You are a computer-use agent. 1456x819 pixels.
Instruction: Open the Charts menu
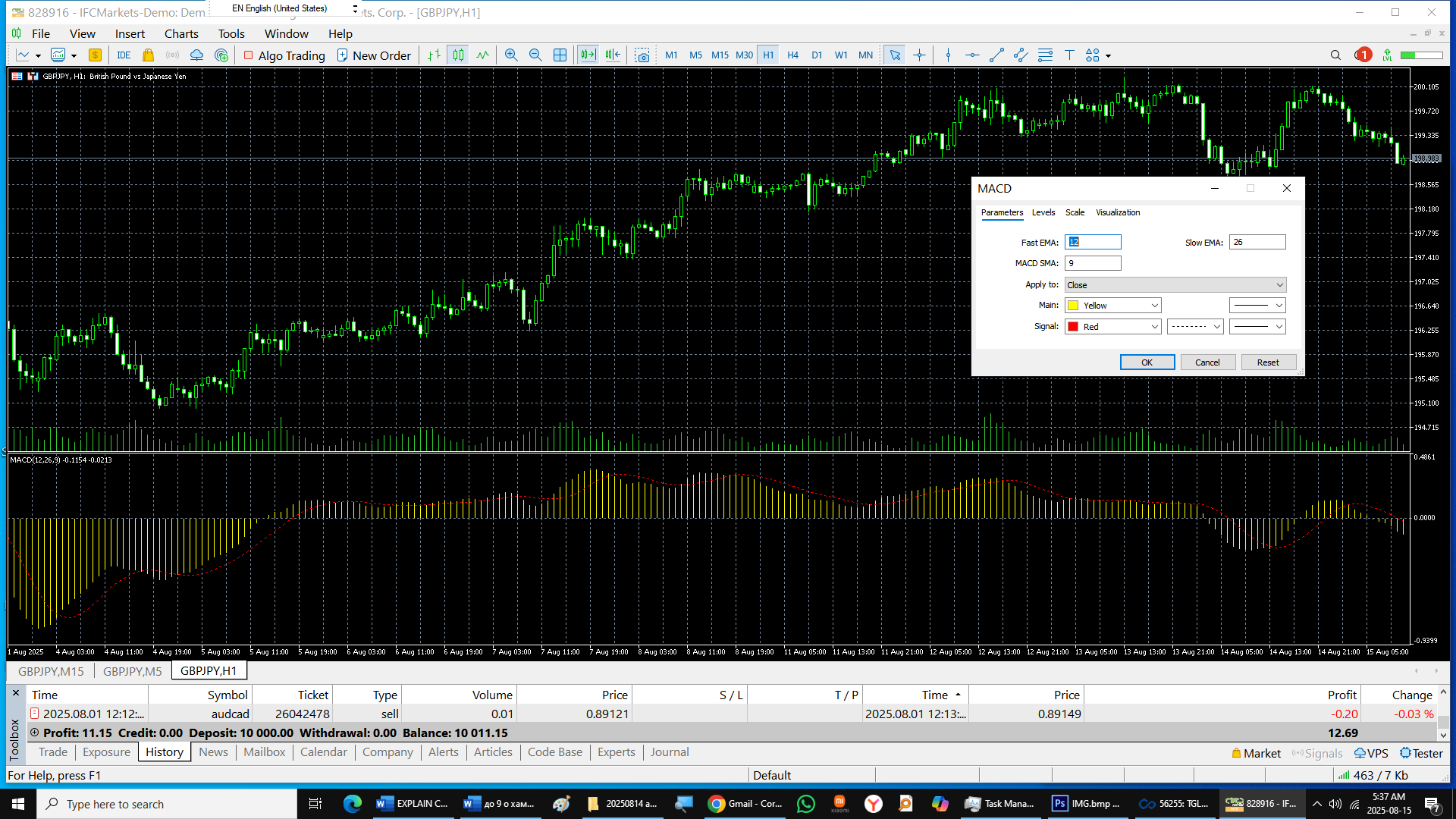tap(181, 33)
